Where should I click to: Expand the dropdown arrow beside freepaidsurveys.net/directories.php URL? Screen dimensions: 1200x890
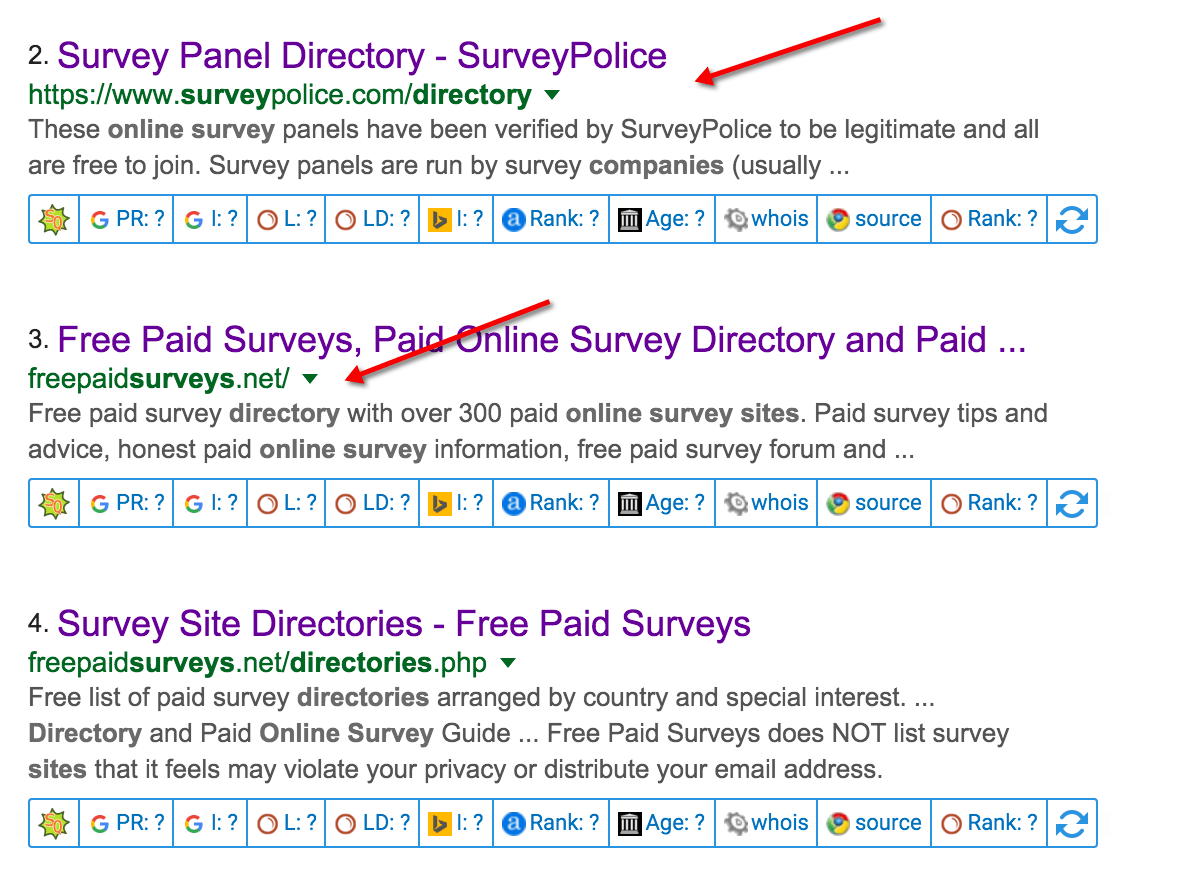[x=507, y=662]
